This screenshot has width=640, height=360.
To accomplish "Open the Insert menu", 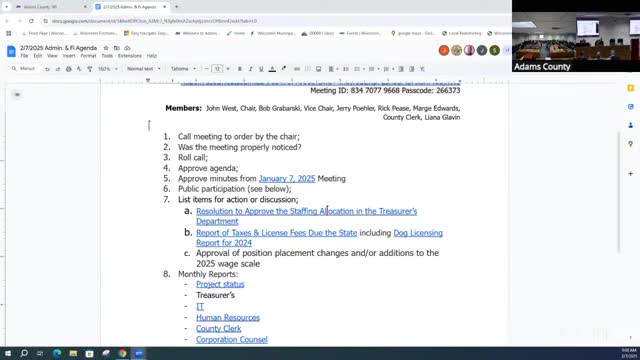I will tap(69, 56).
